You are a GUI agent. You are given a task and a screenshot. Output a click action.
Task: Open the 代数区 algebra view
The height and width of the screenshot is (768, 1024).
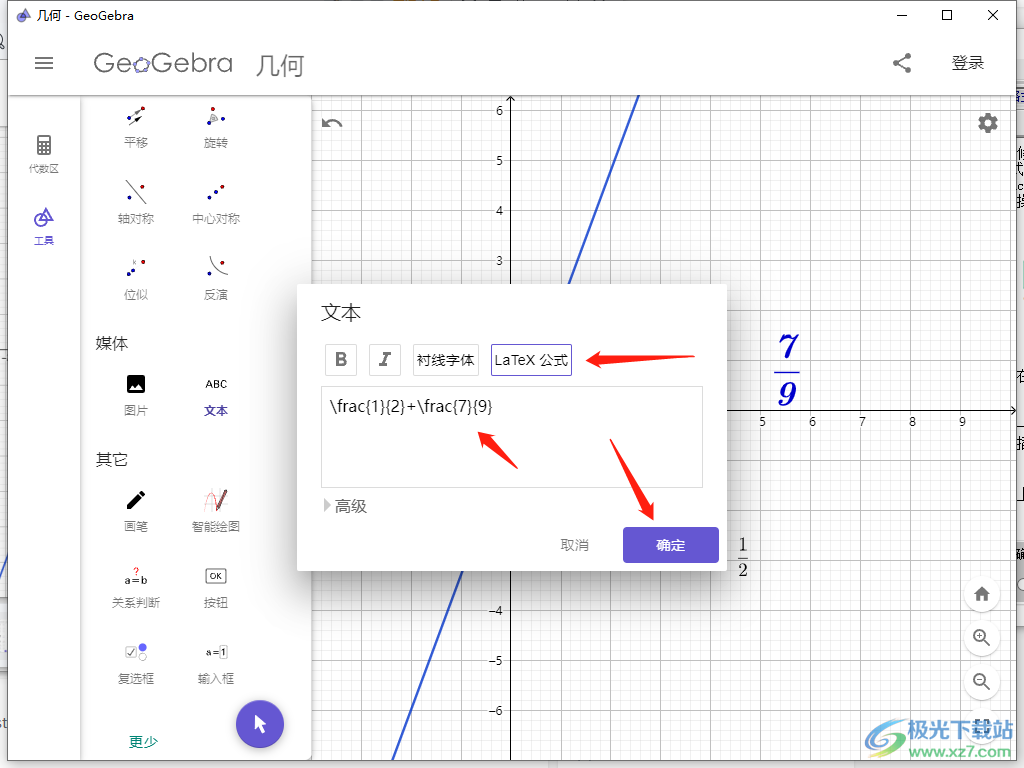[44, 154]
